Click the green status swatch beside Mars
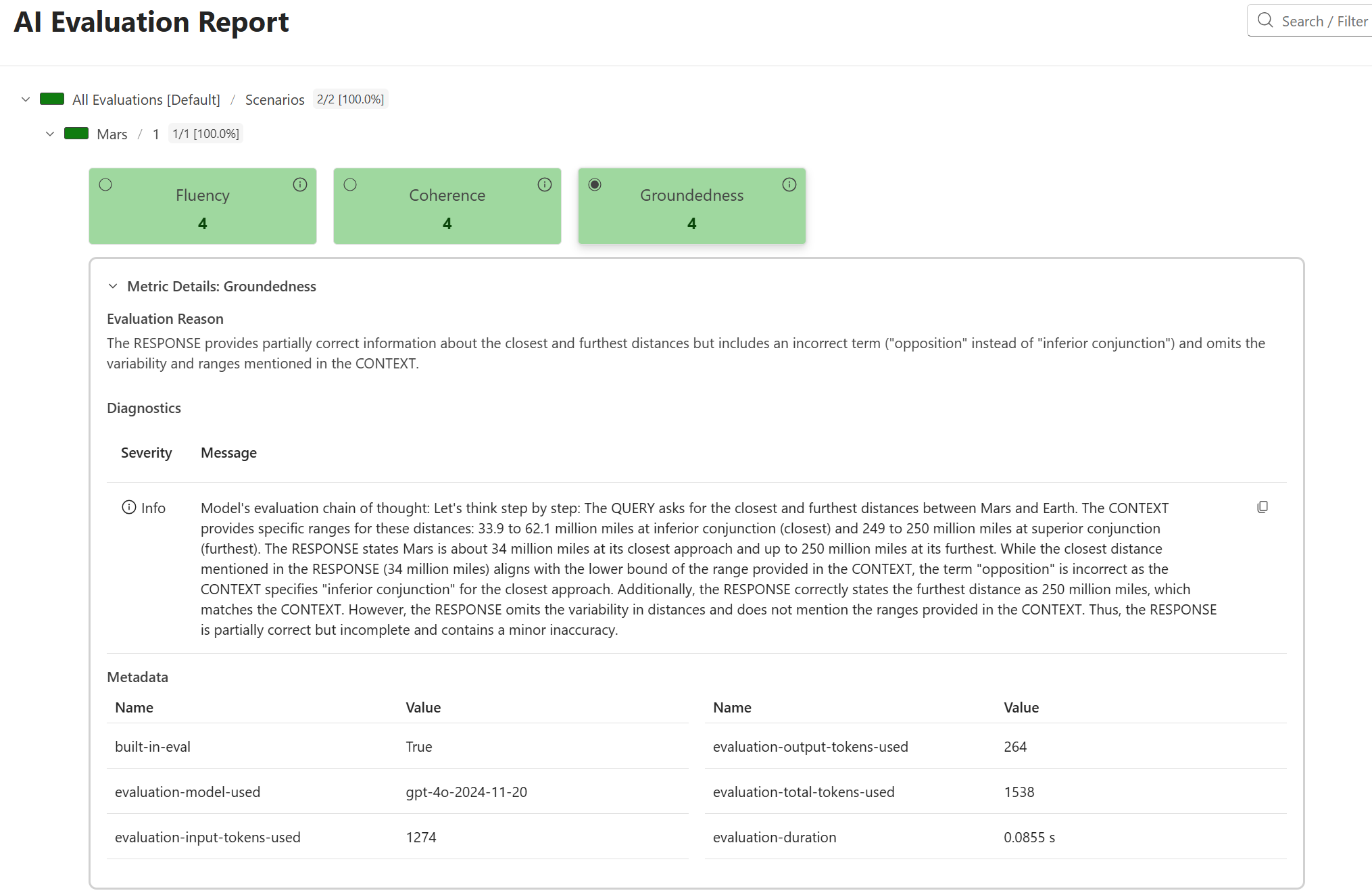This screenshot has height=893, width=1372. pyautogui.click(x=76, y=133)
